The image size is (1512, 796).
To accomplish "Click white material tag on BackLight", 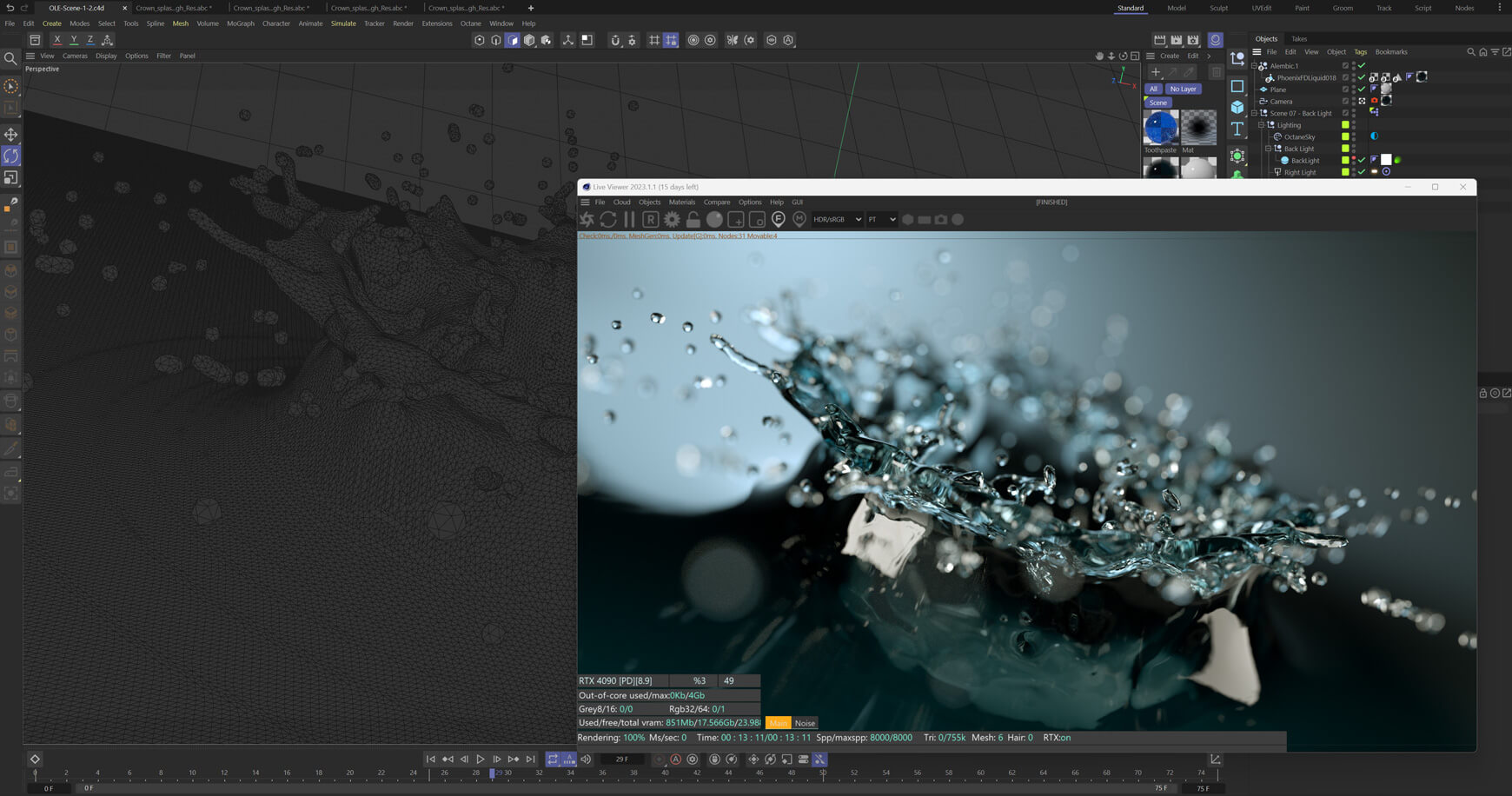I will [x=1386, y=160].
